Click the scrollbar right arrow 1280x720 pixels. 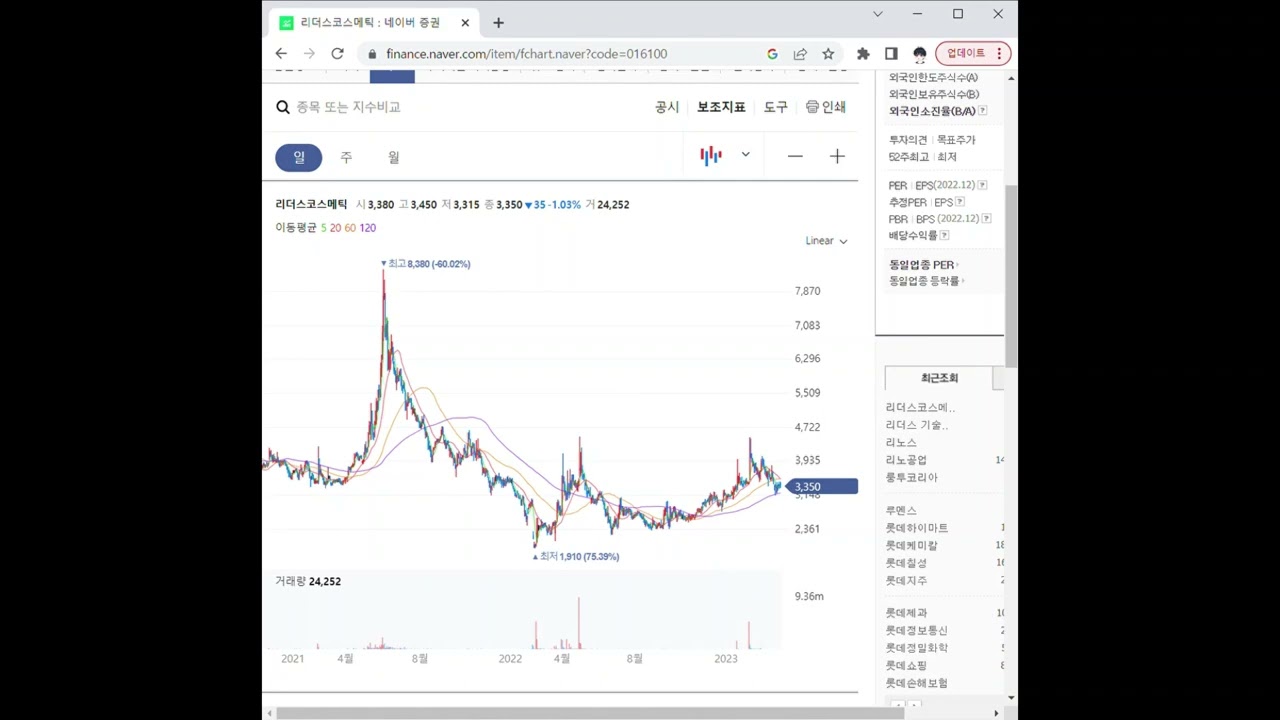point(996,713)
